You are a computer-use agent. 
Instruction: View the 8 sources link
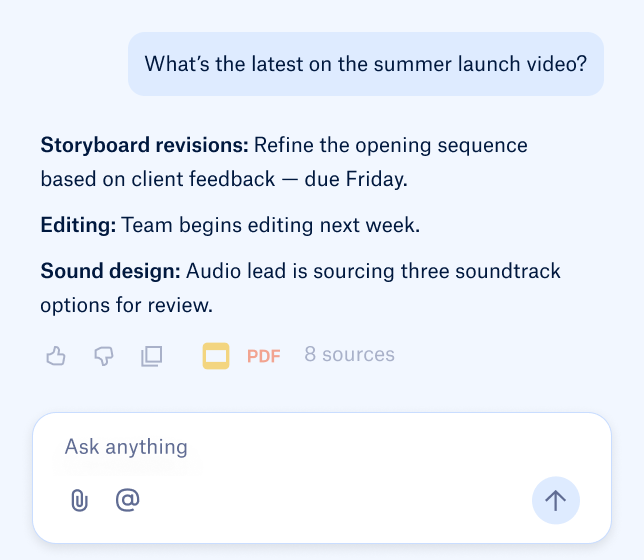click(349, 355)
